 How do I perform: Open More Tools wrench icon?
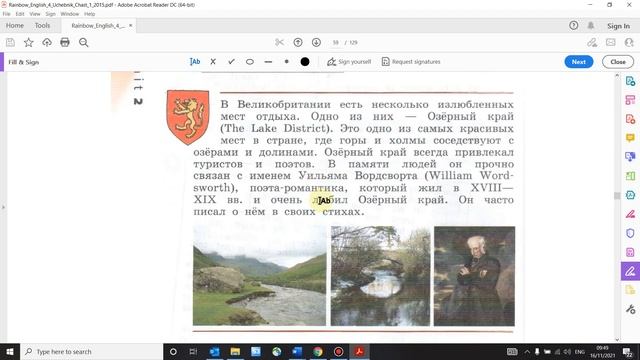click(630, 309)
